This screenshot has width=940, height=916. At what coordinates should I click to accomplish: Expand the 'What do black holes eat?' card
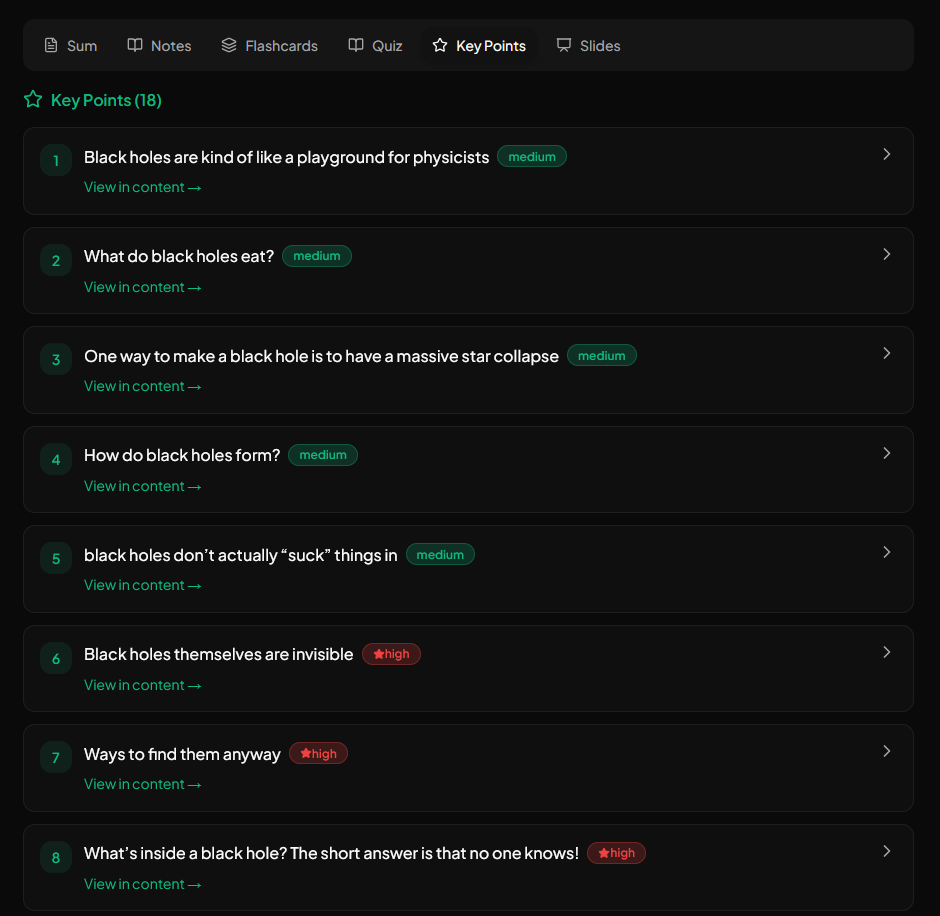point(886,254)
